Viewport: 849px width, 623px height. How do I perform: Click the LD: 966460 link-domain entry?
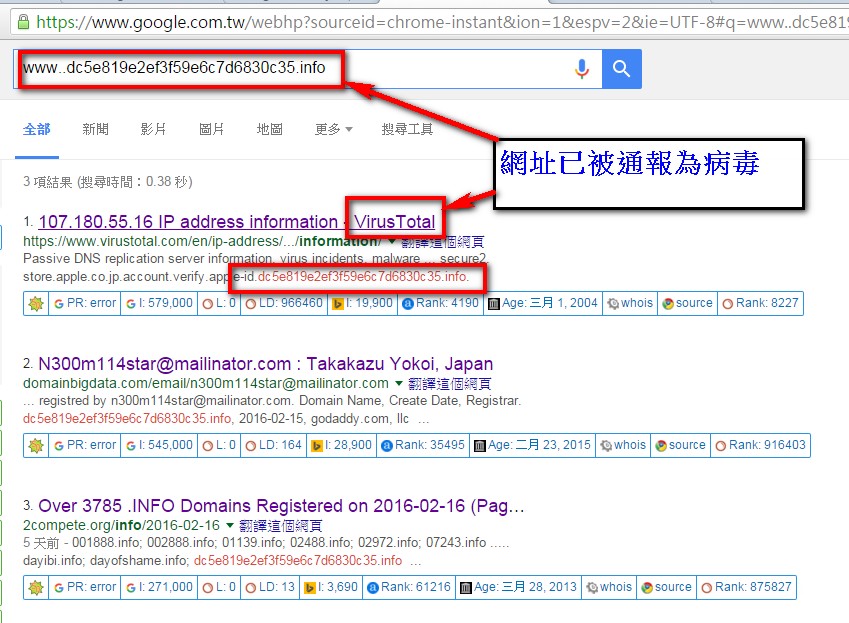tap(284, 303)
